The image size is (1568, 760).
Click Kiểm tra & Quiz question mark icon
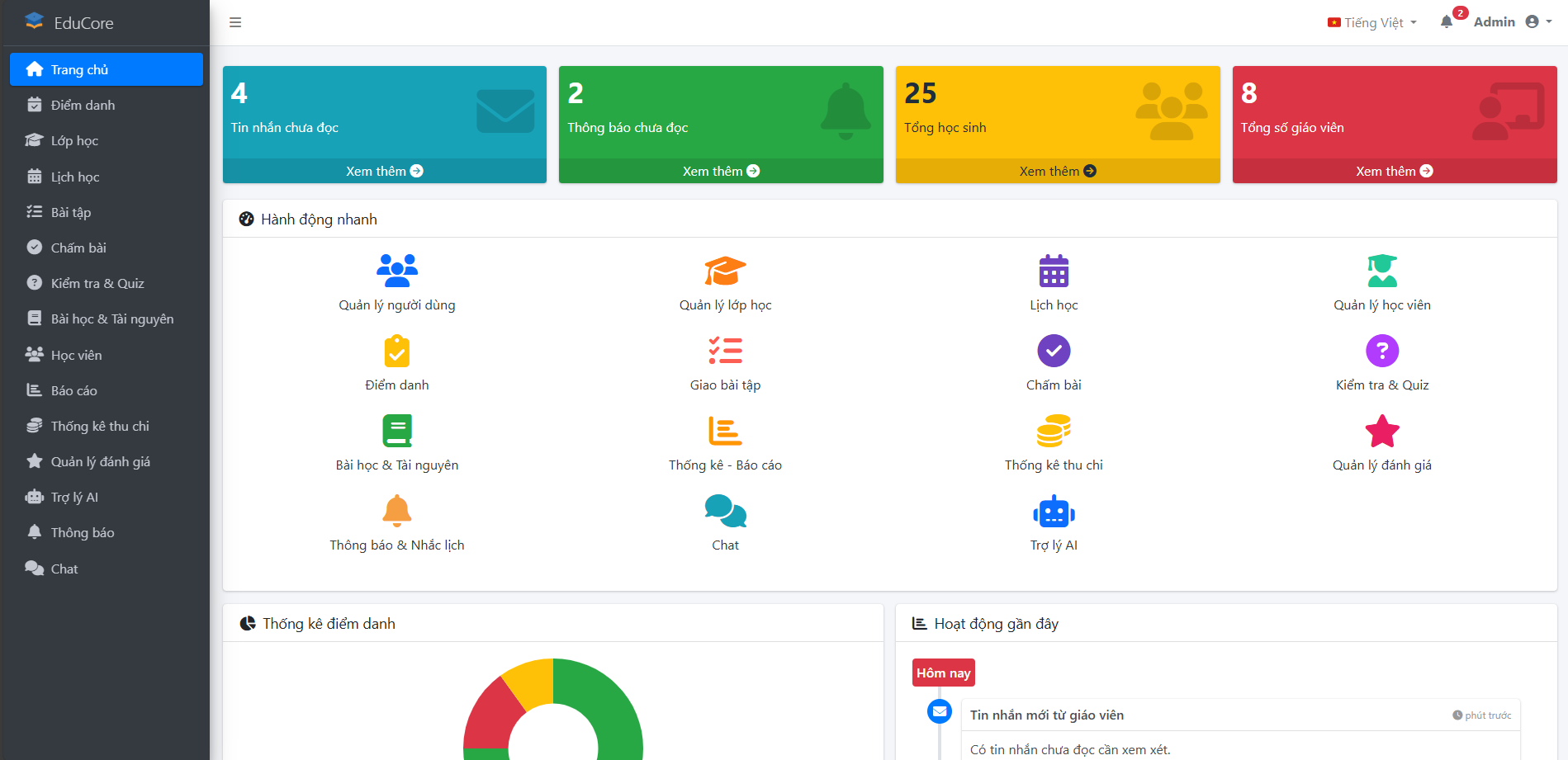[1382, 351]
